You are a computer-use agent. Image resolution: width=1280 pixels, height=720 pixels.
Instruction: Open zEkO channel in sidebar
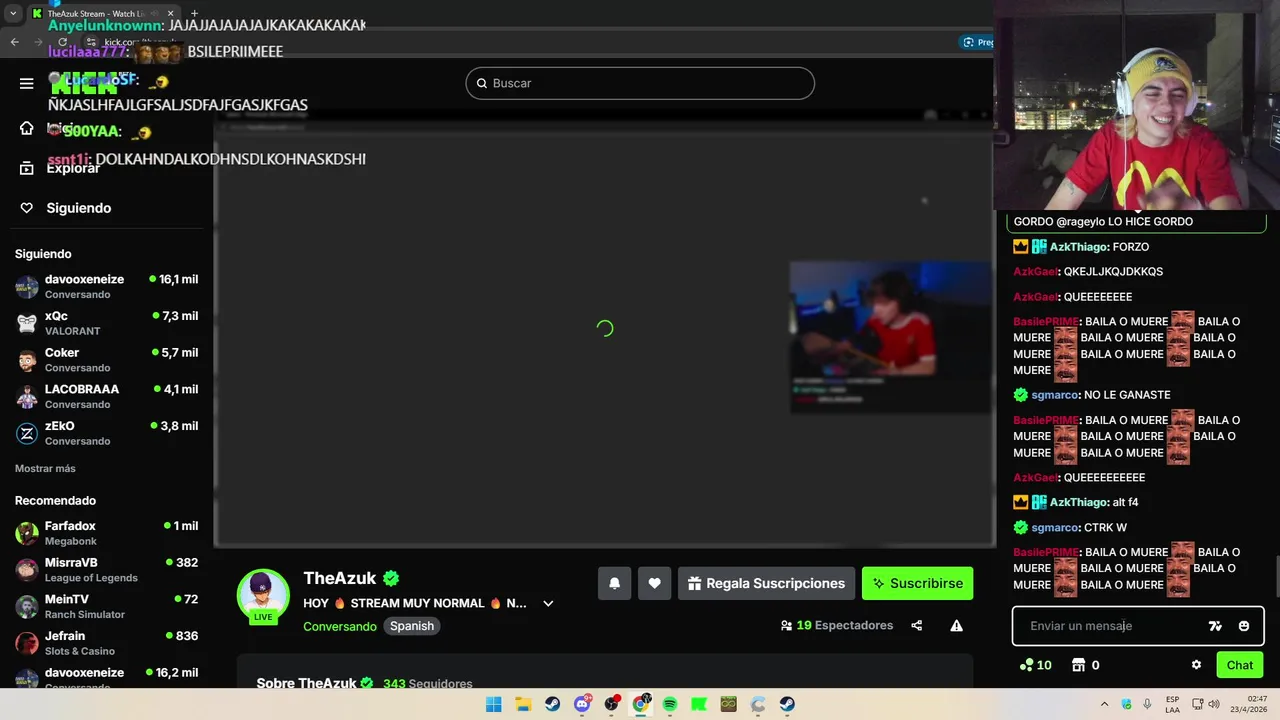(x=106, y=433)
